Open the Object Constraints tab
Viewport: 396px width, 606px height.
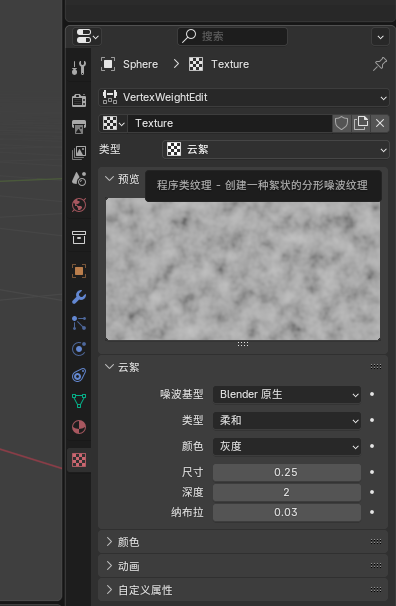[79, 375]
